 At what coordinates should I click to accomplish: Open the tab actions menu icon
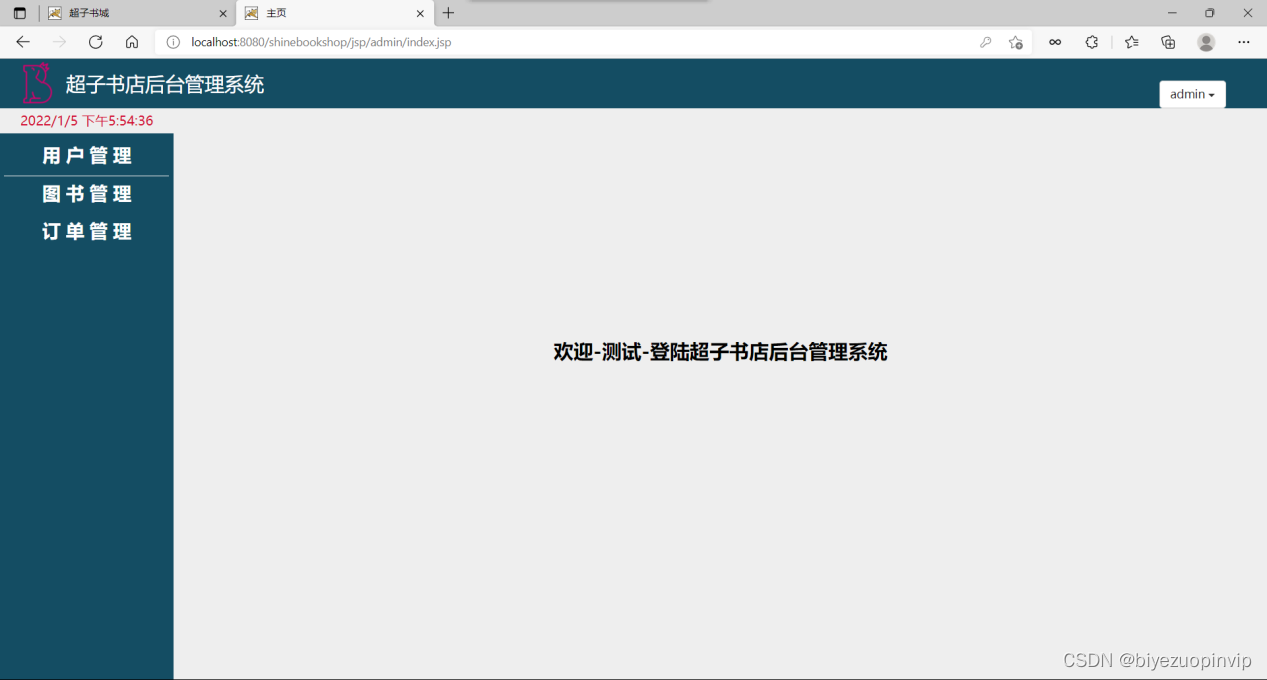(19, 13)
